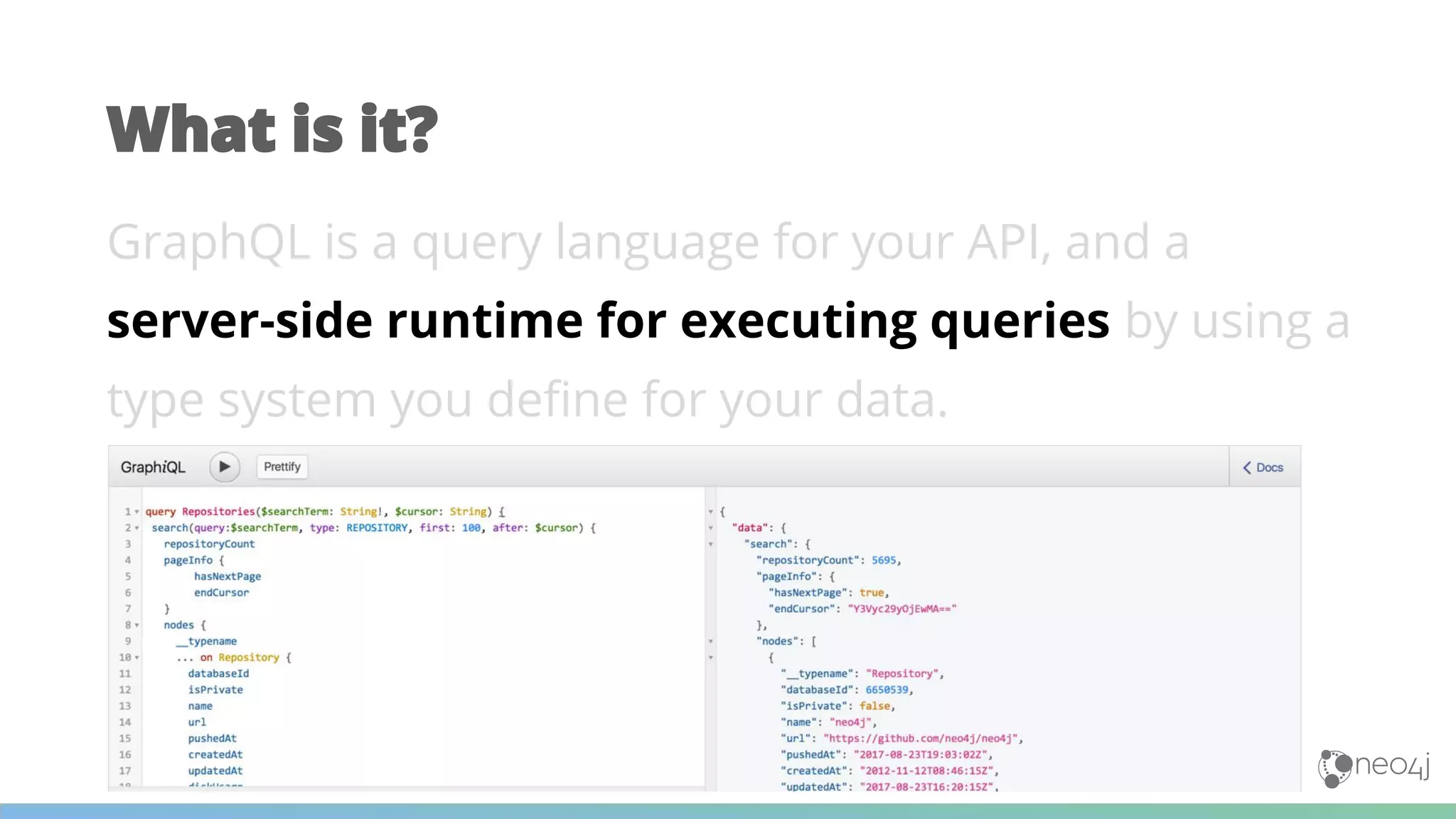Click isPrivate field in query
This screenshot has width=1456, height=819.
[x=215, y=690]
